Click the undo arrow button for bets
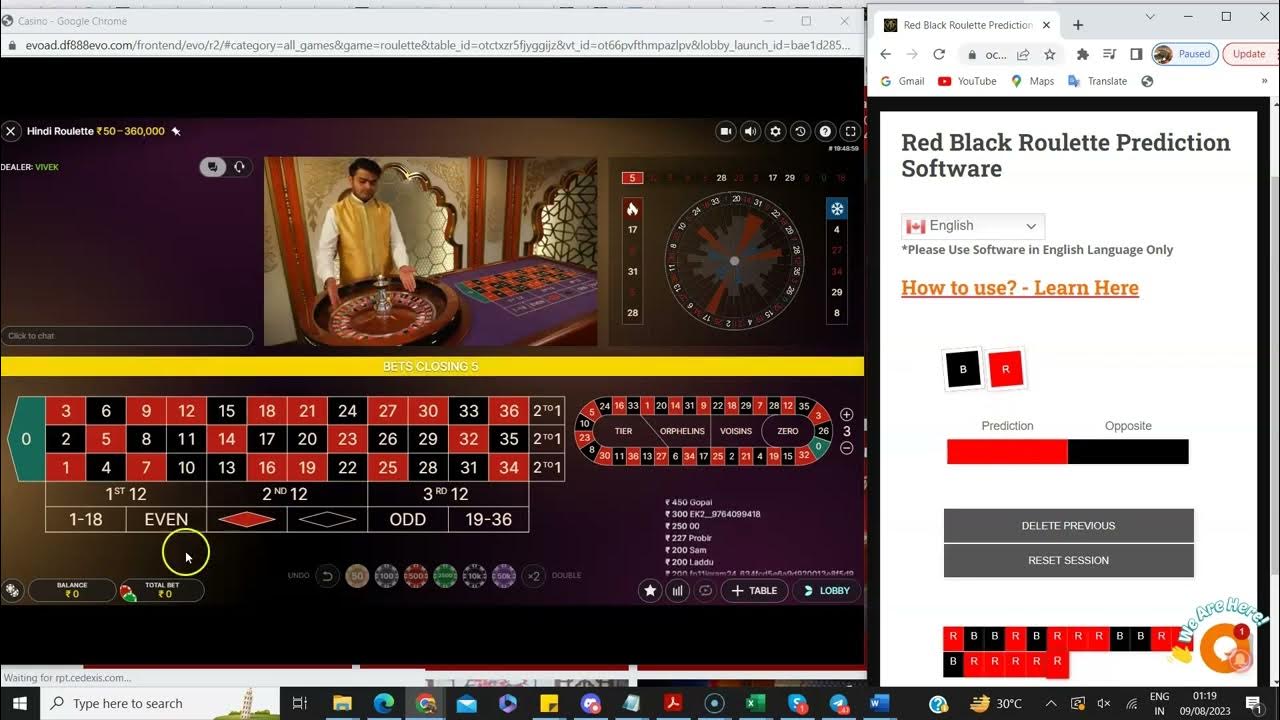 click(x=326, y=576)
